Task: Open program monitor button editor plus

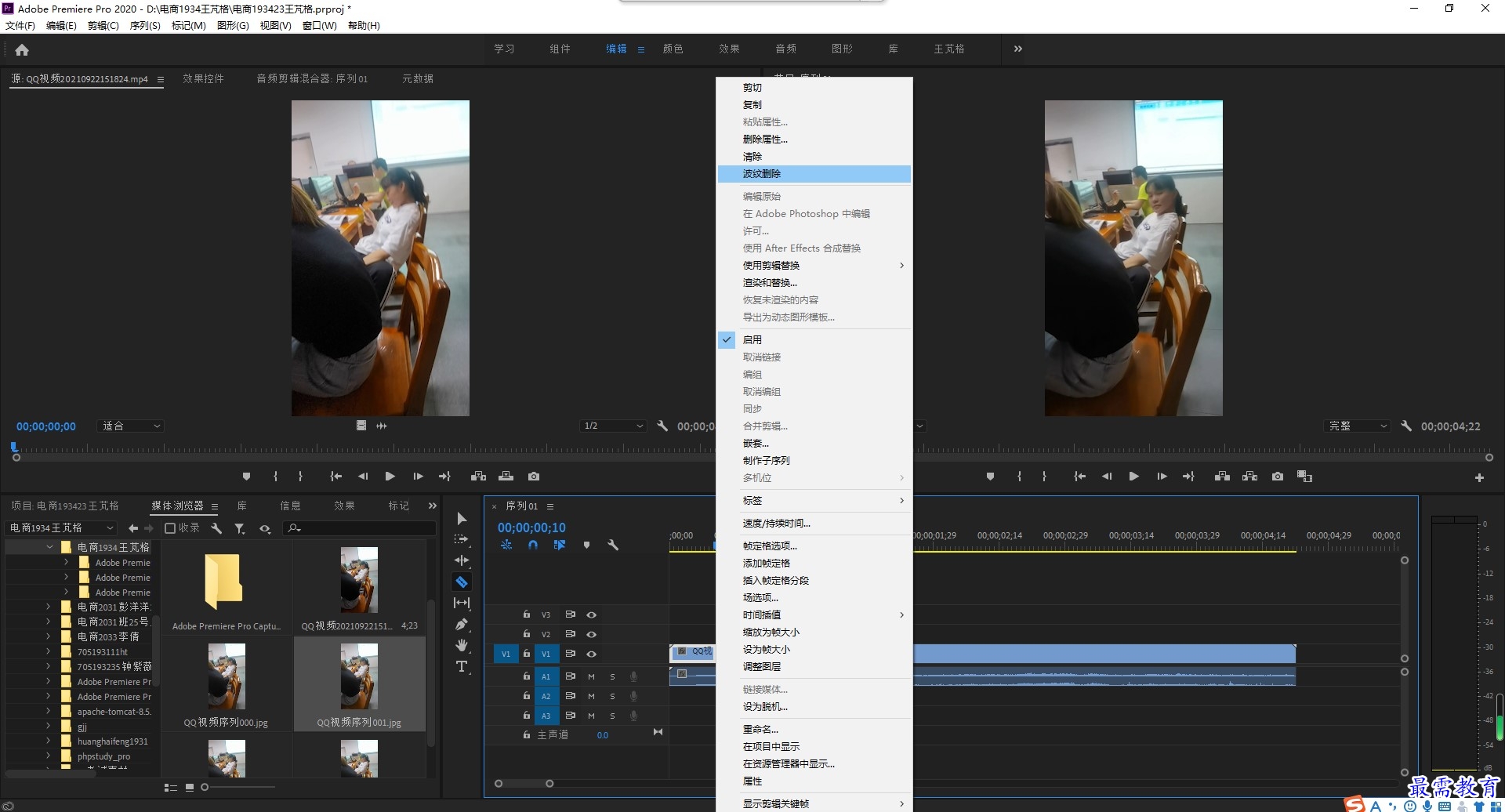Action: click(1479, 477)
